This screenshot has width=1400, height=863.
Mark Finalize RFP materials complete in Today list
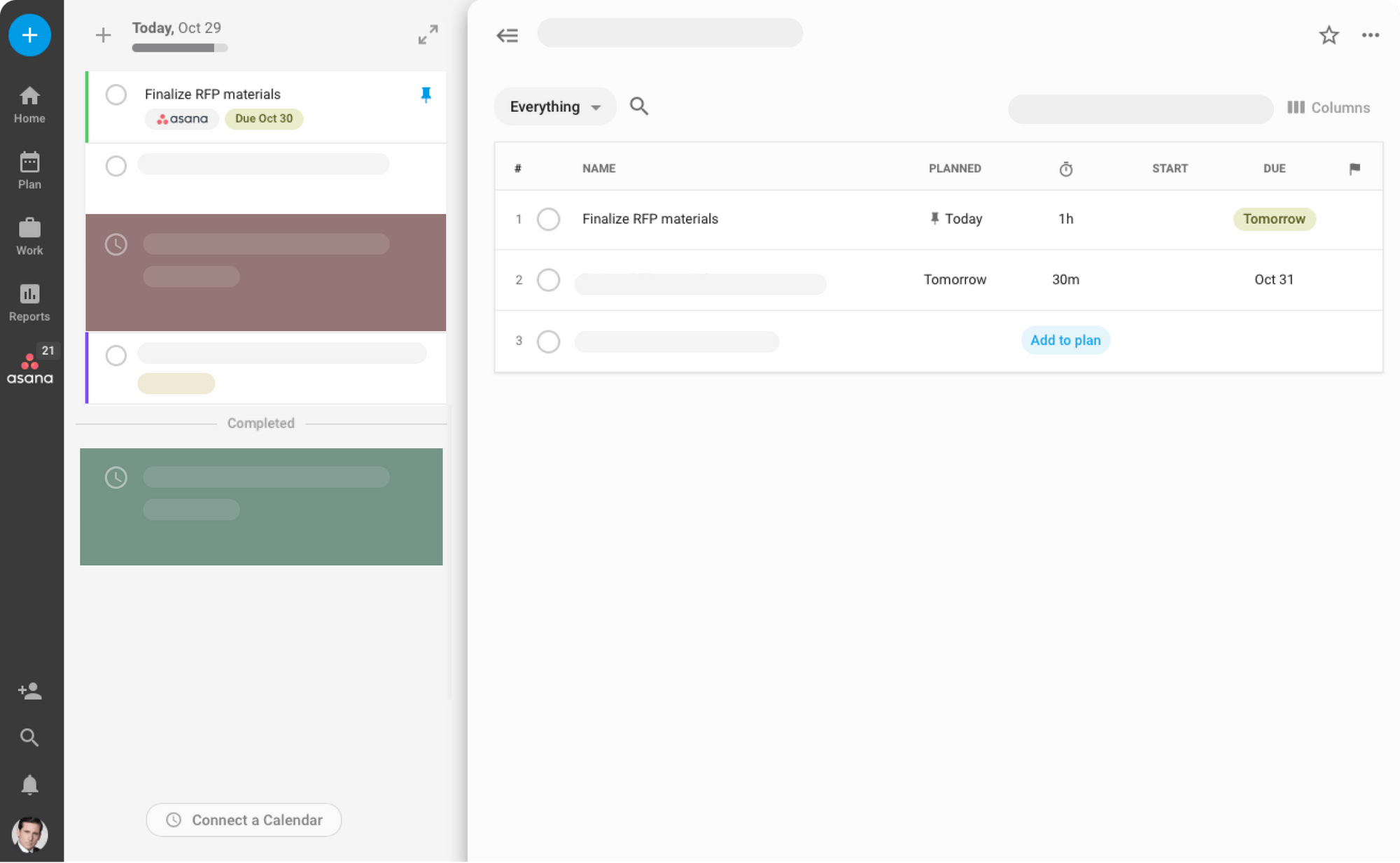click(x=116, y=94)
